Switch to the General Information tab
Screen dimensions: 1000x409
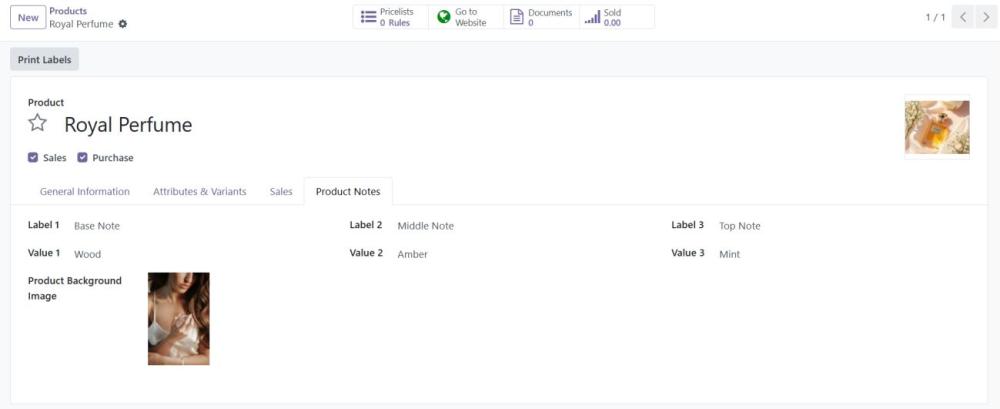(x=85, y=191)
